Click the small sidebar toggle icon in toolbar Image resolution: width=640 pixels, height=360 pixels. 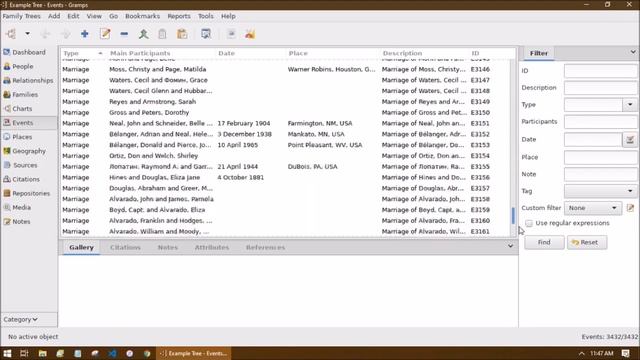pos(231,34)
